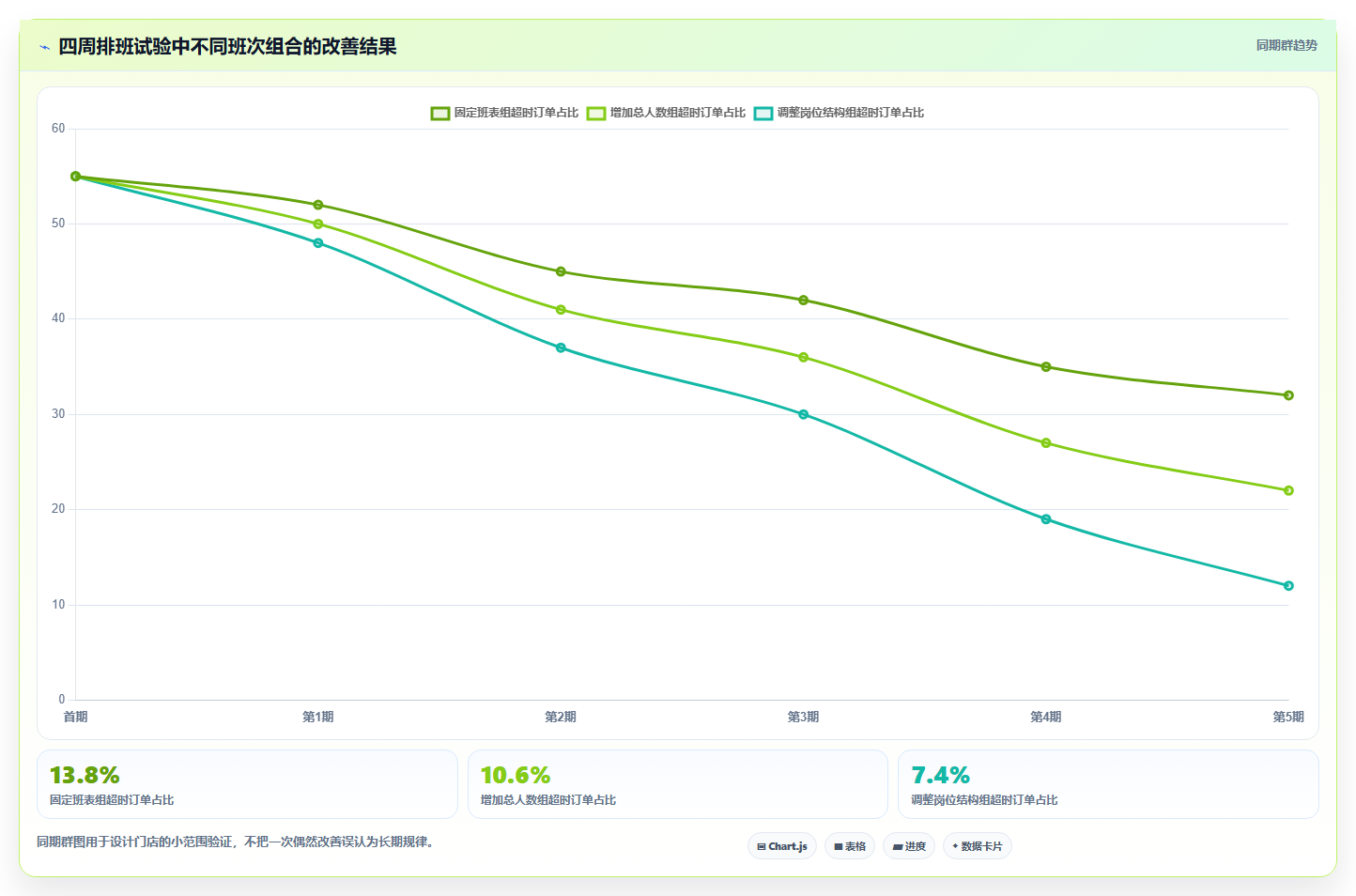Click the teal legend color box
Screen dimensions: 1356x896
point(763,113)
